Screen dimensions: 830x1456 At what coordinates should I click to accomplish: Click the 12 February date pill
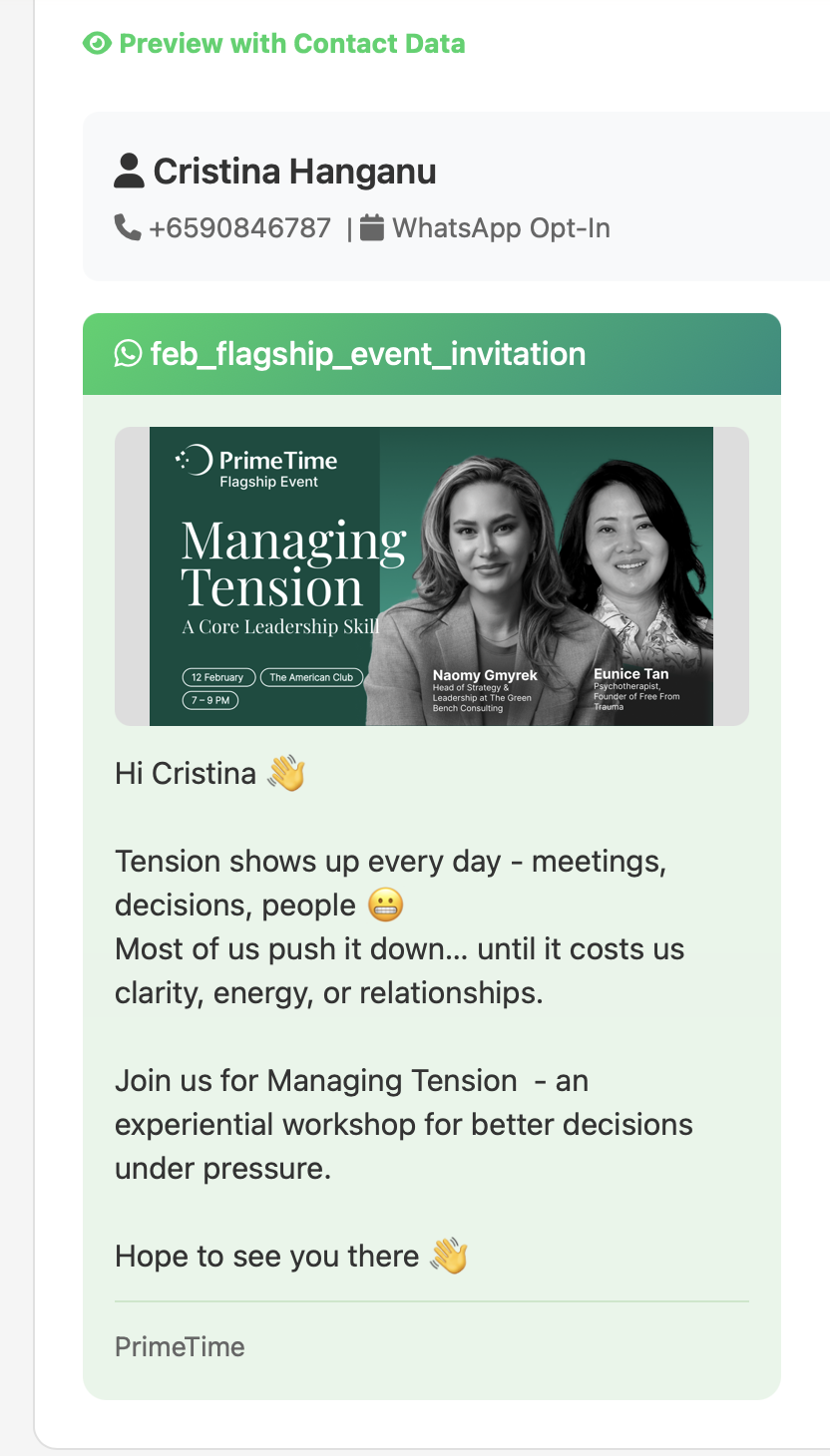coord(218,677)
